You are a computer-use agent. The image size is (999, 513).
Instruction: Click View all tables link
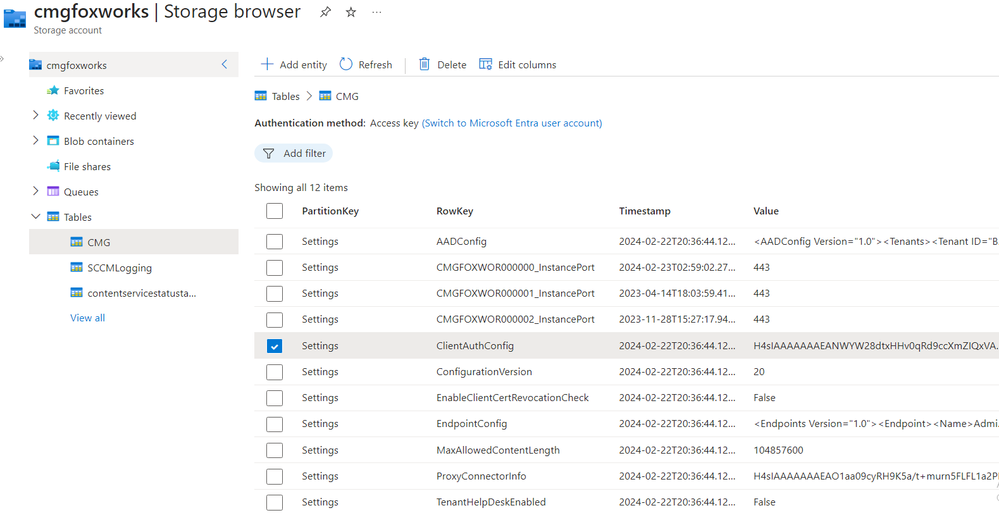coord(87,317)
